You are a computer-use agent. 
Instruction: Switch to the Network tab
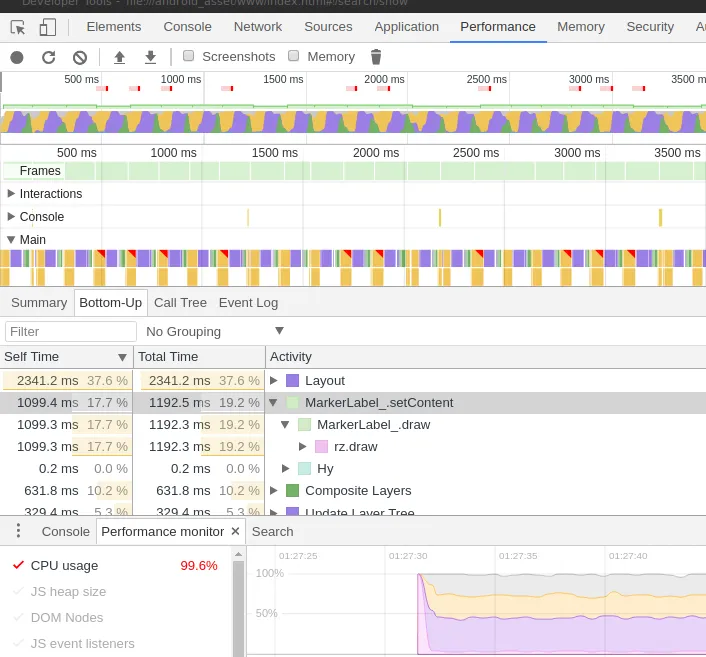[x=258, y=27]
